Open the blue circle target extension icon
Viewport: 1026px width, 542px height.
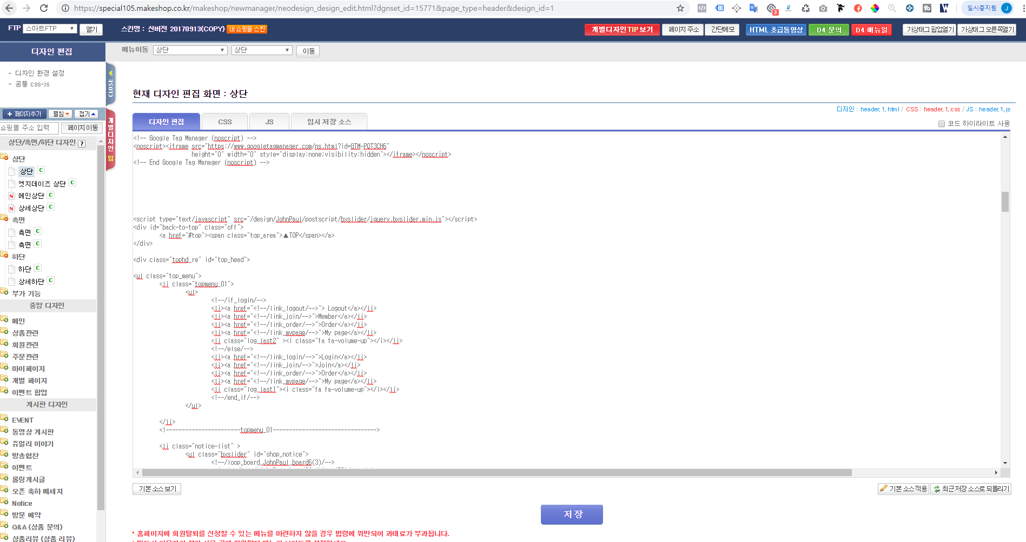pyautogui.click(x=910, y=9)
